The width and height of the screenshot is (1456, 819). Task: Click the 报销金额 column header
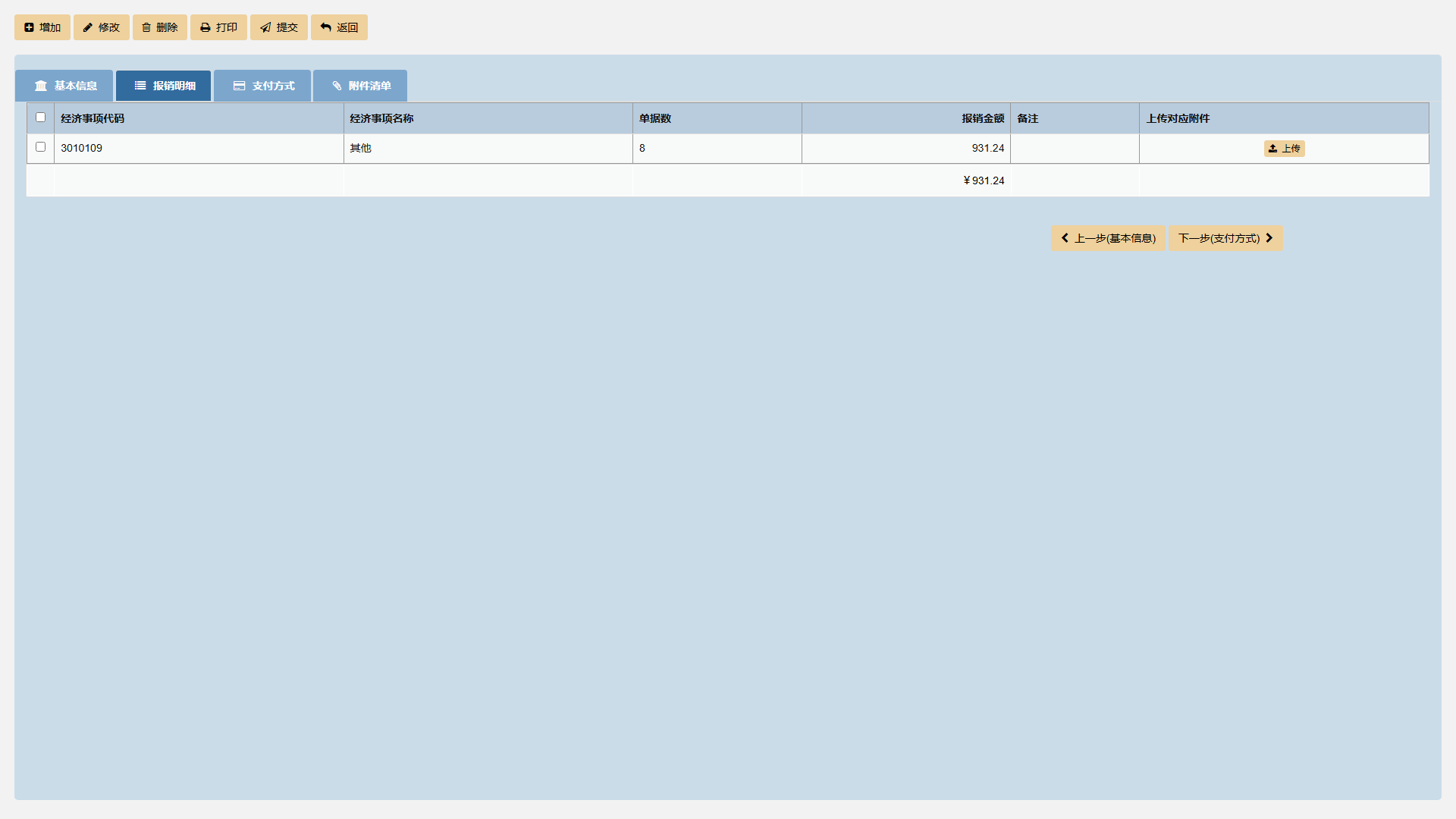point(906,118)
